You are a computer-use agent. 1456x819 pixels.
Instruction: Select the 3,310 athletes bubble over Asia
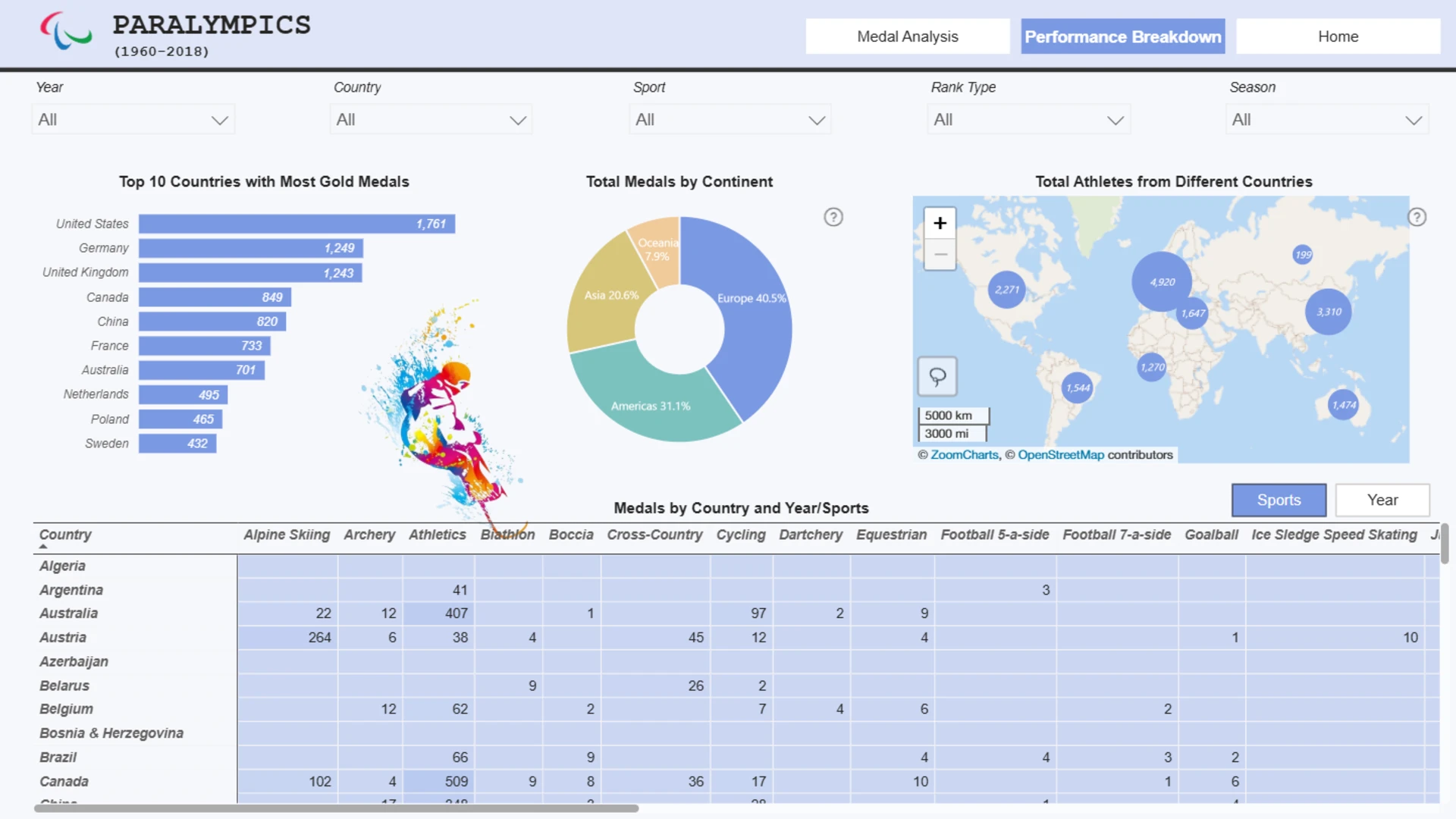1329,312
